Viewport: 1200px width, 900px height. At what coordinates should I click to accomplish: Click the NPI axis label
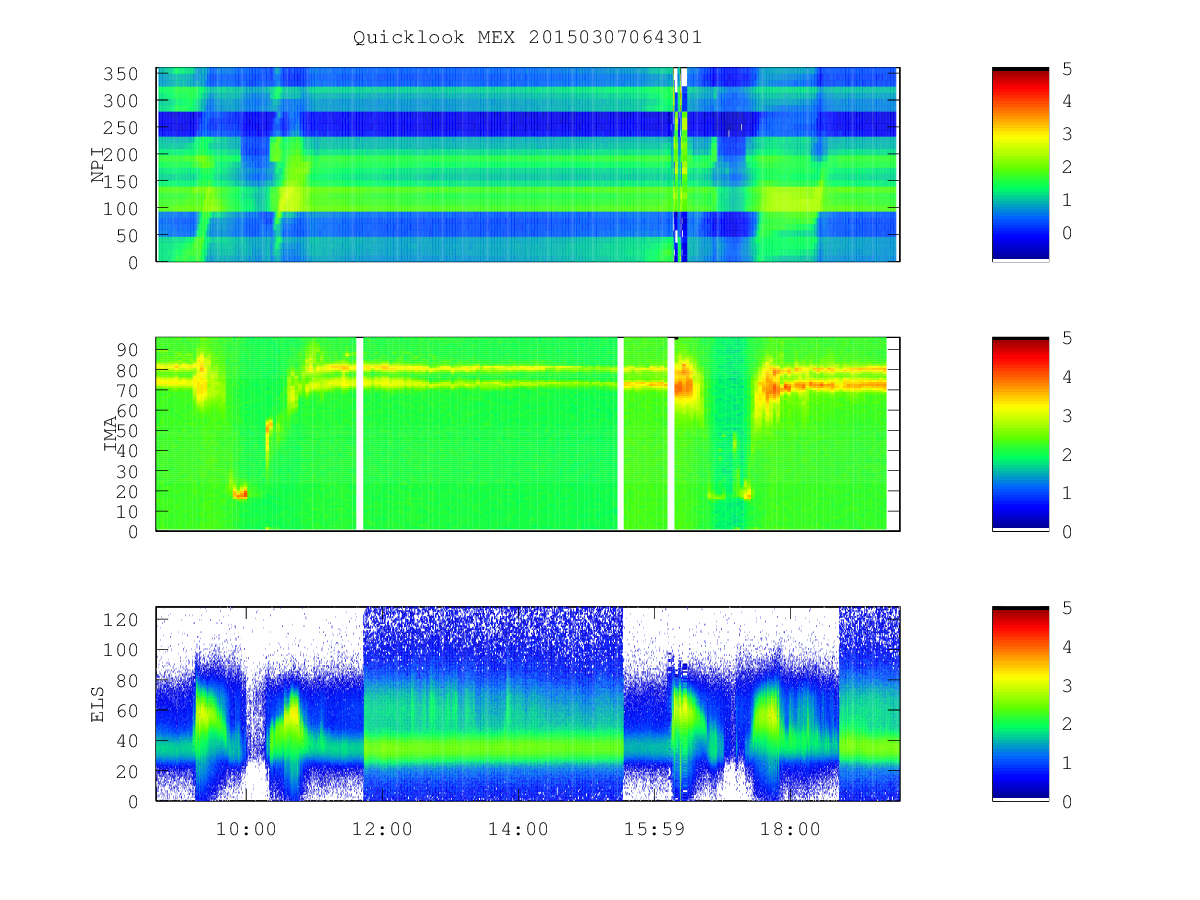[98, 165]
